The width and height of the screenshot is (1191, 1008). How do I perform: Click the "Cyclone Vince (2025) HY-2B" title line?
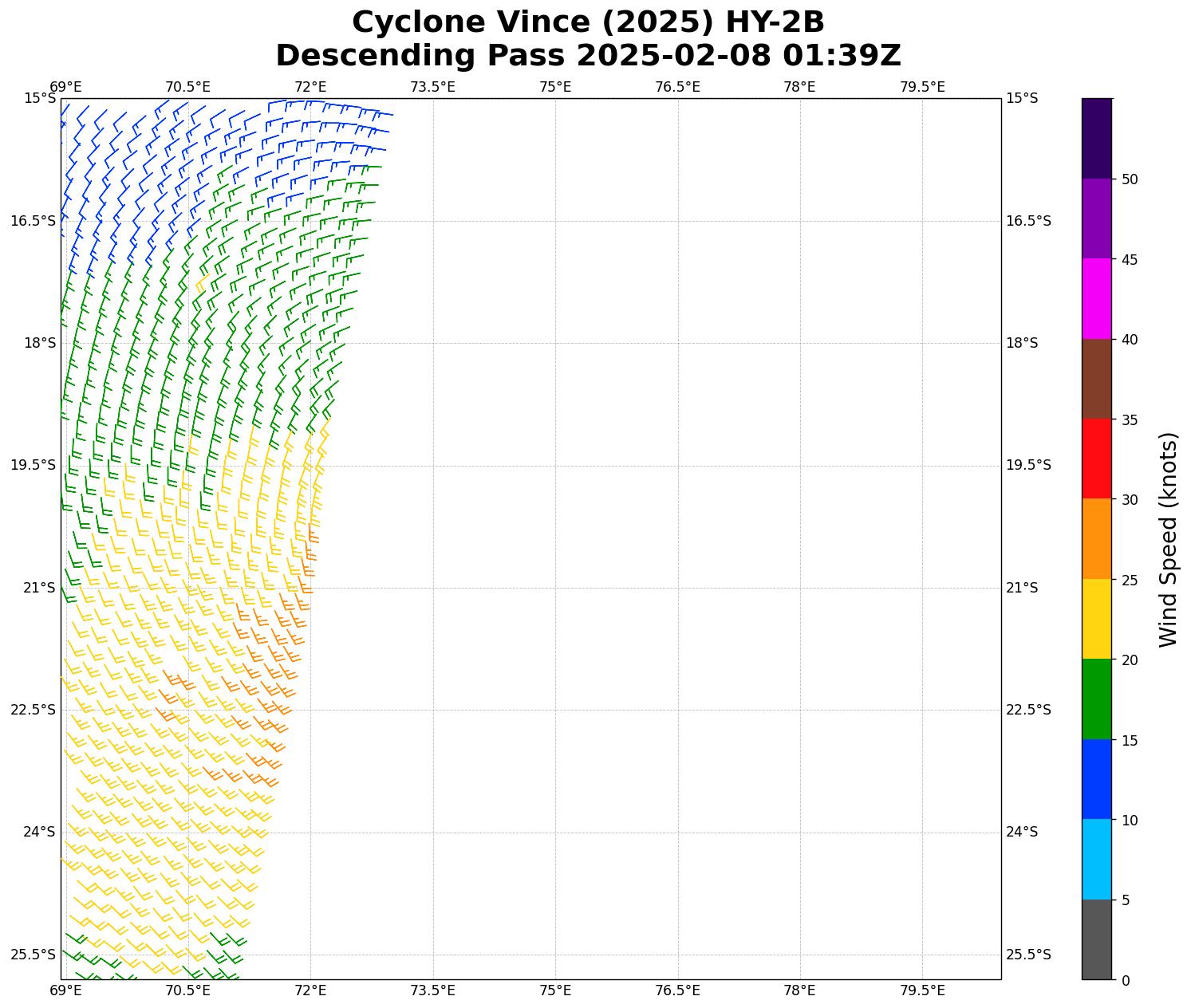click(588, 22)
